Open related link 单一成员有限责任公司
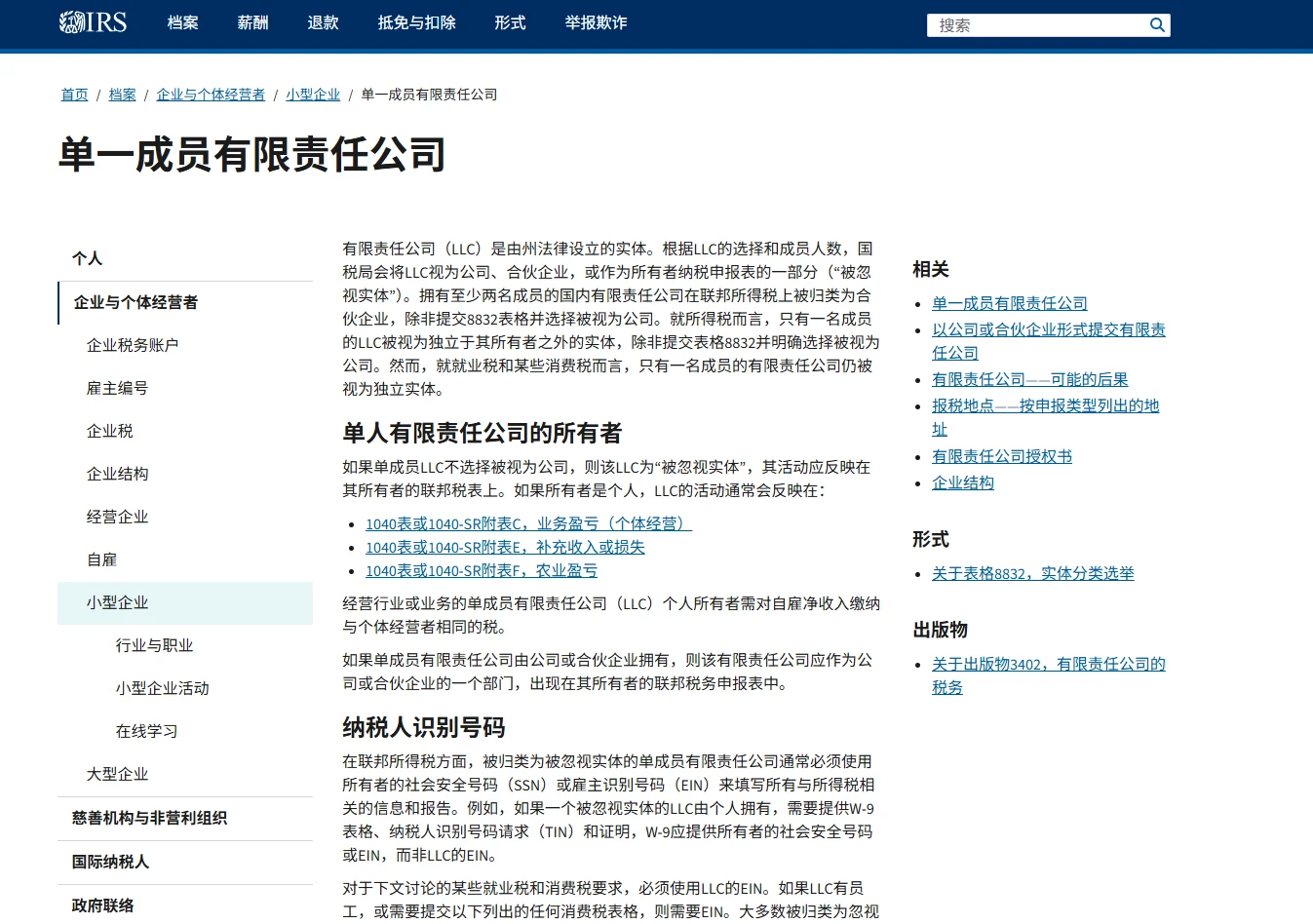The width and height of the screenshot is (1313, 924). pos(1010,304)
